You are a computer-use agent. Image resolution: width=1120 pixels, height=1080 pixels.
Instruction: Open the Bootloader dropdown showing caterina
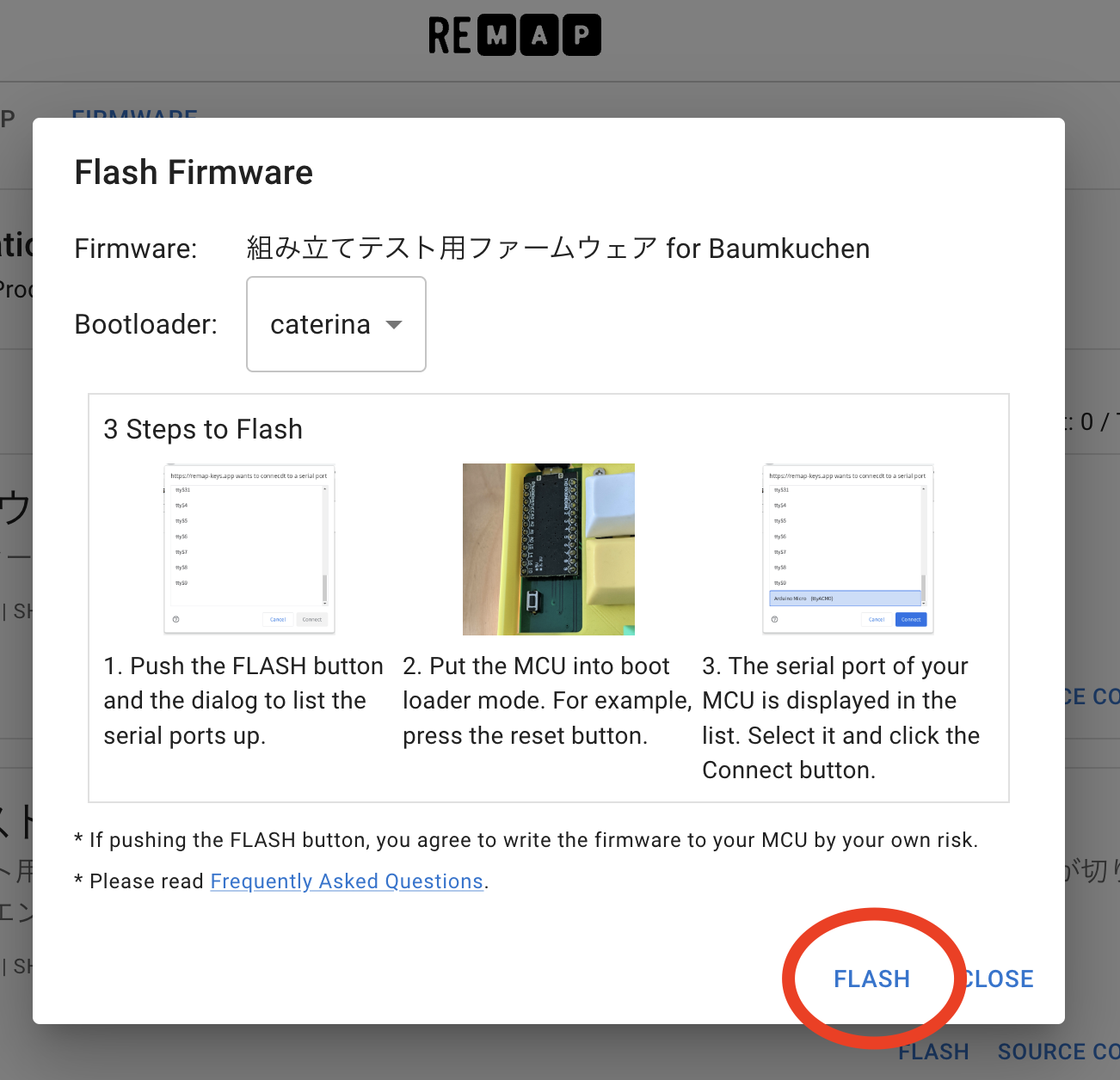click(x=335, y=324)
